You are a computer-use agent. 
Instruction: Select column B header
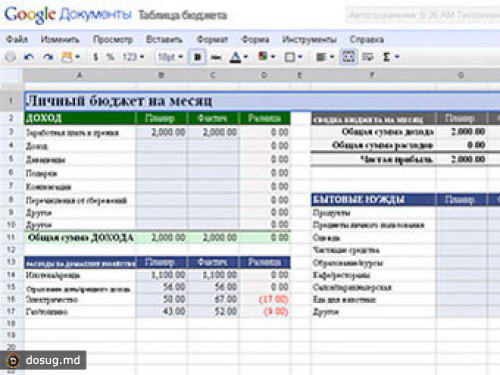pyautogui.click(x=161, y=75)
